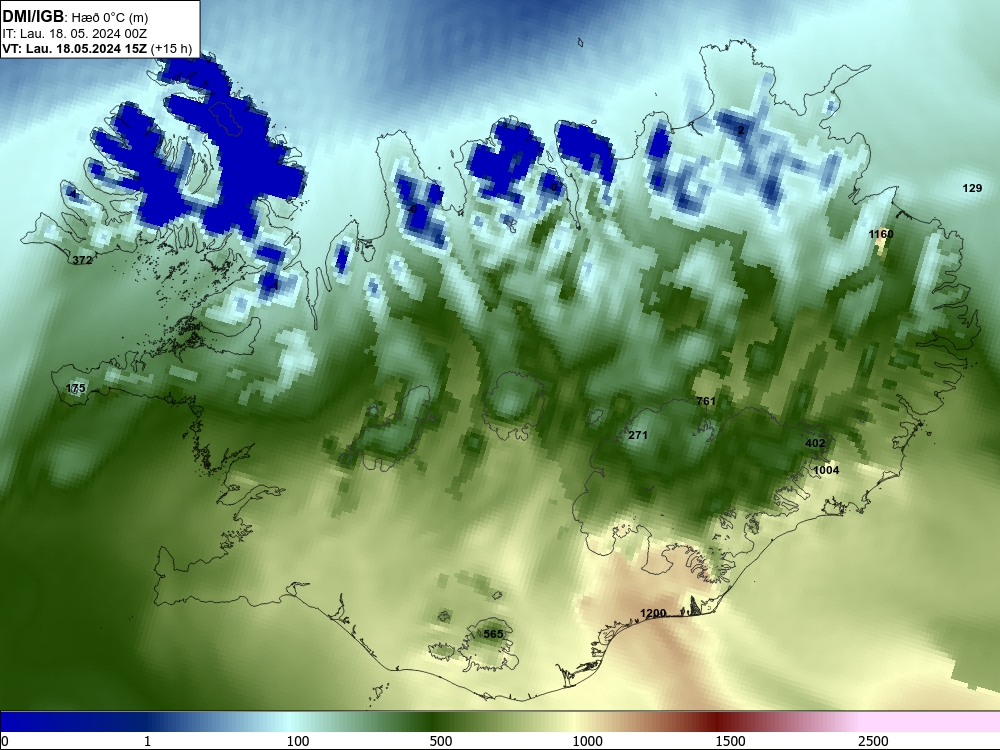Image resolution: width=1000 pixels, height=750 pixels.
Task: Click the map value 129 offshore to the east
Action: [x=972, y=188]
